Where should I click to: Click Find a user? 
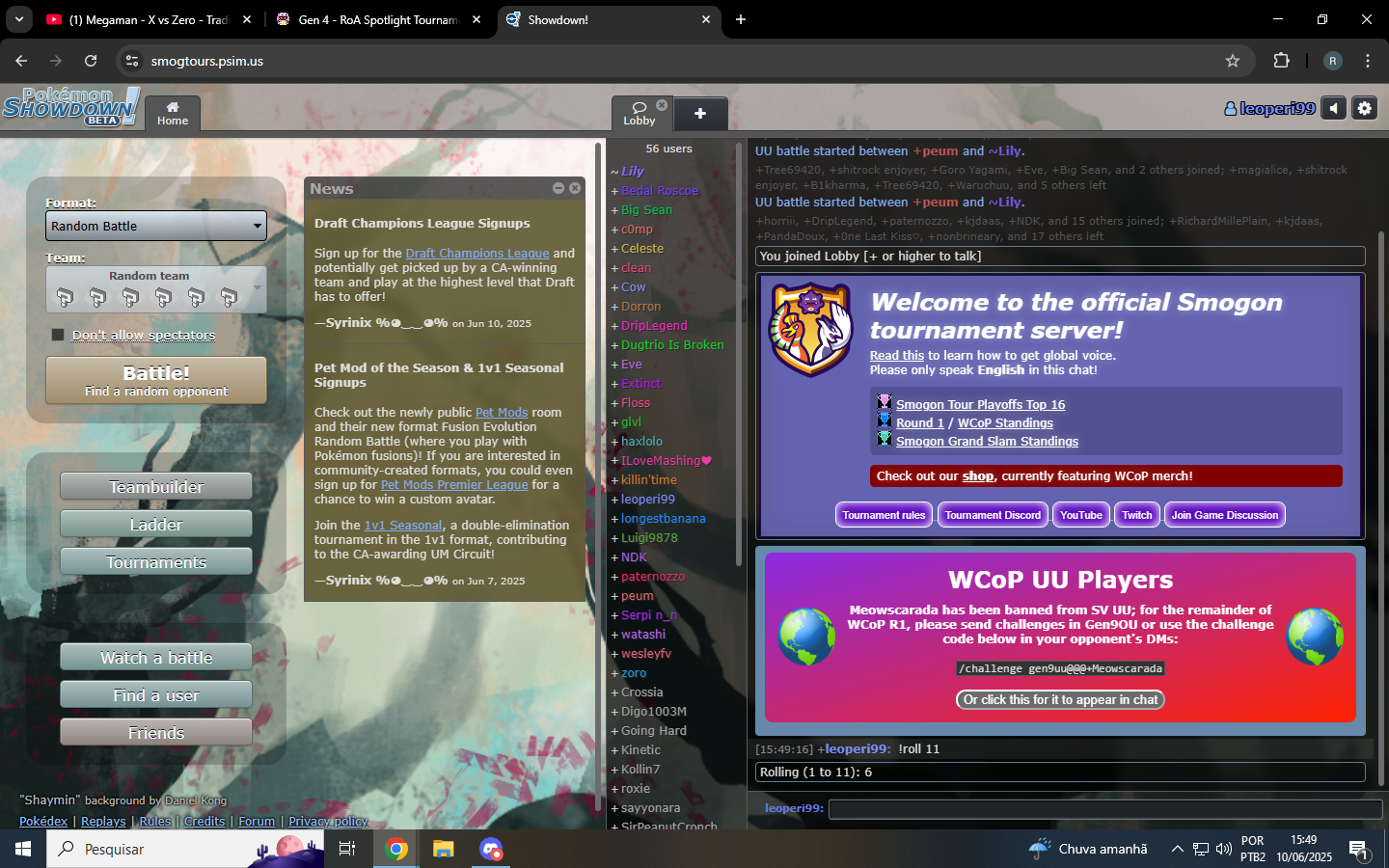pyautogui.click(x=156, y=695)
